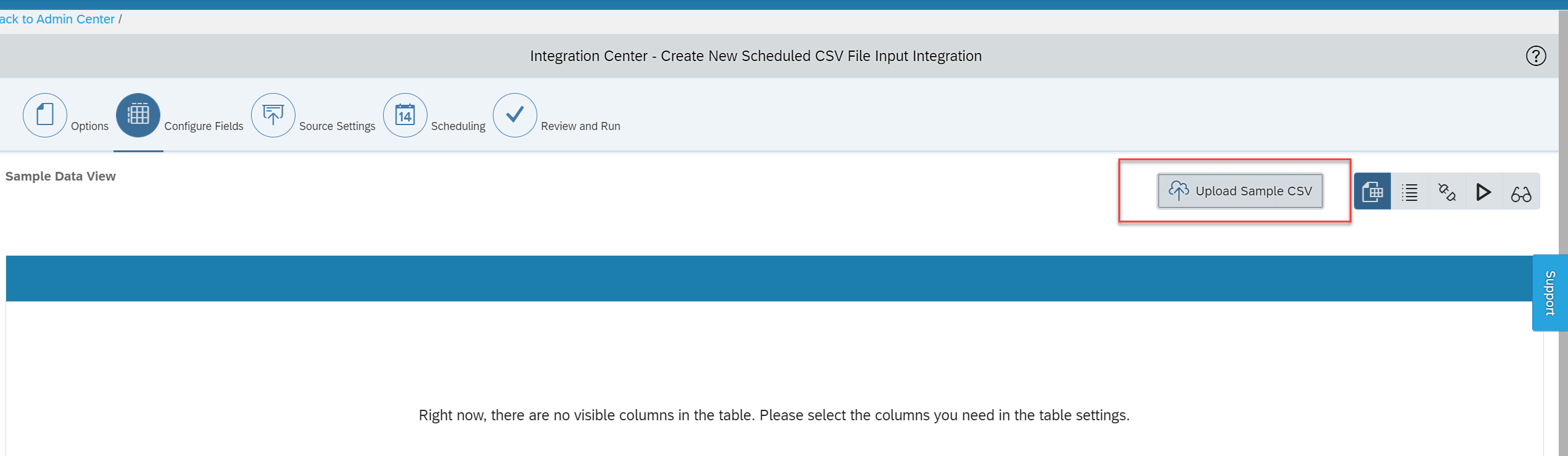Click the vertical page scrollbar
The height and width of the screenshot is (456, 1568).
pyautogui.click(x=1563, y=233)
